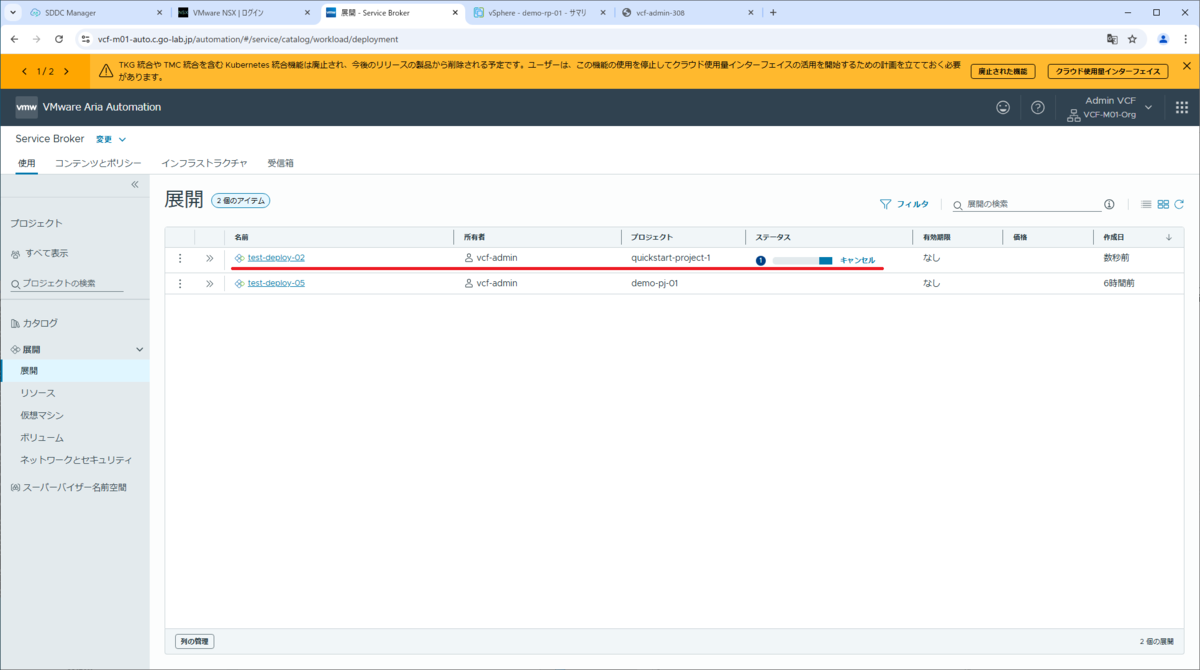Switch to list view icon
Image resolution: width=1200 pixels, height=670 pixels.
click(1146, 204)
